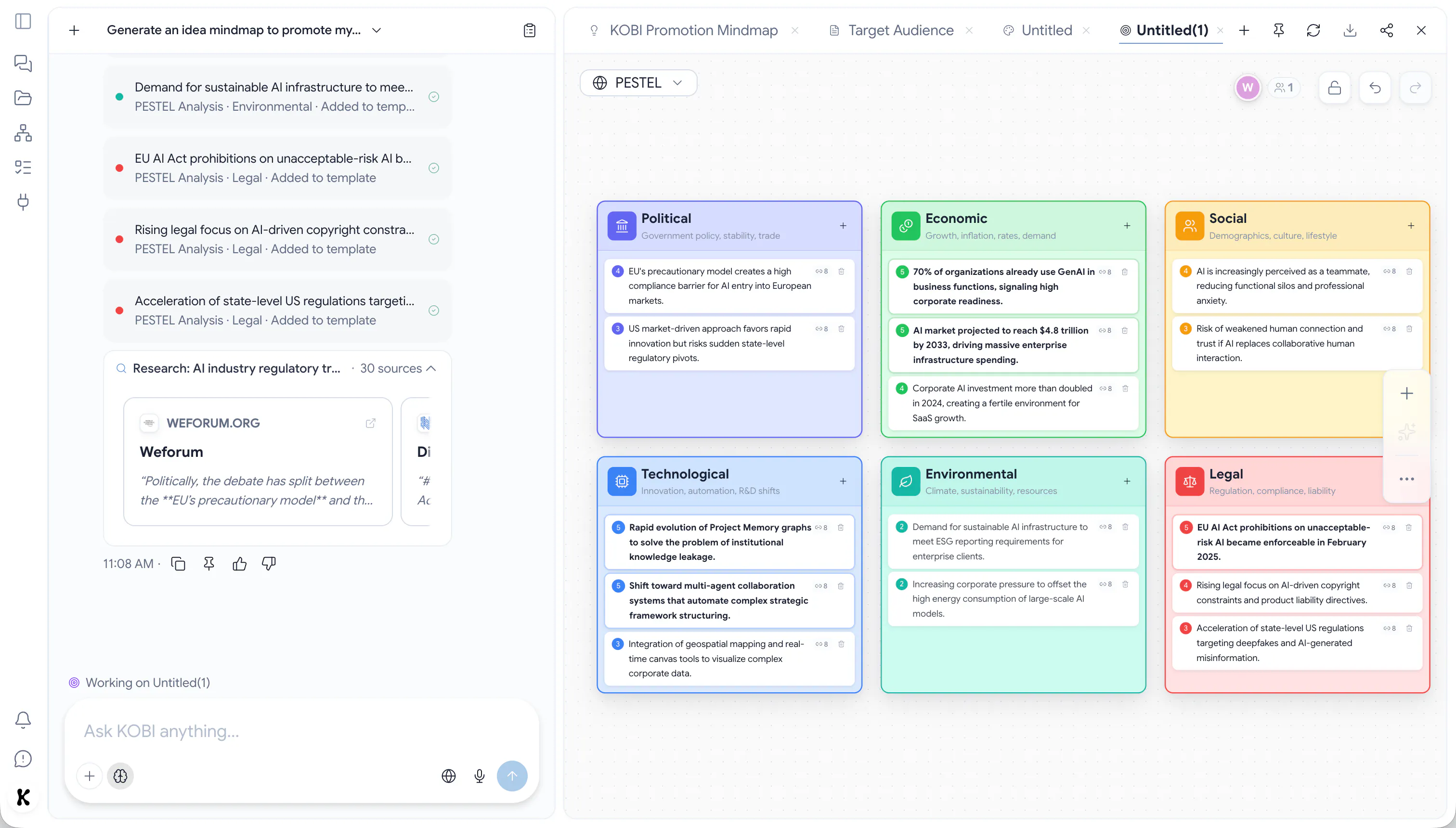Open the feedback bubble icon in sidebar
The width and height of the screenshot is (1456, 828).
pos(23,759)
